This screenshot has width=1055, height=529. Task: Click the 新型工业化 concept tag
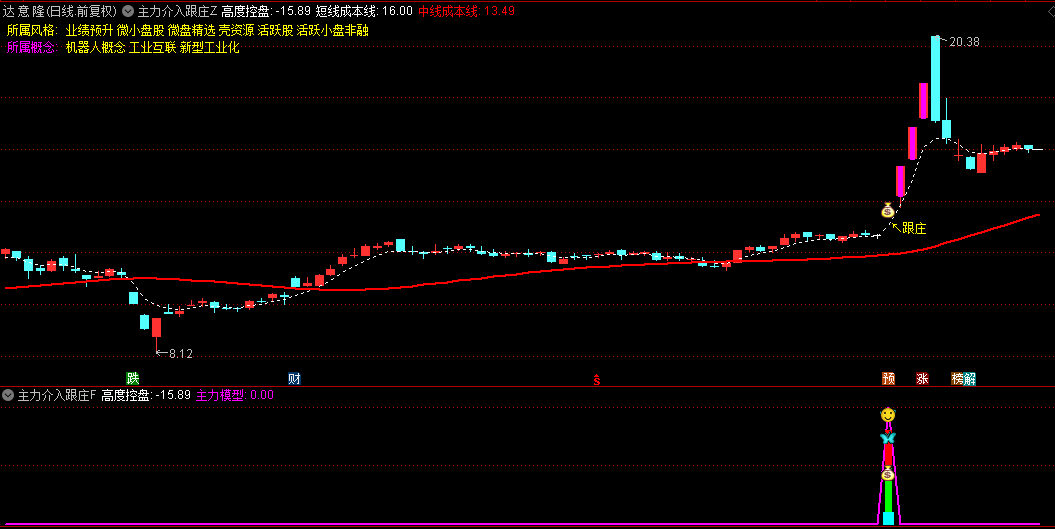(x=209, y=47)
